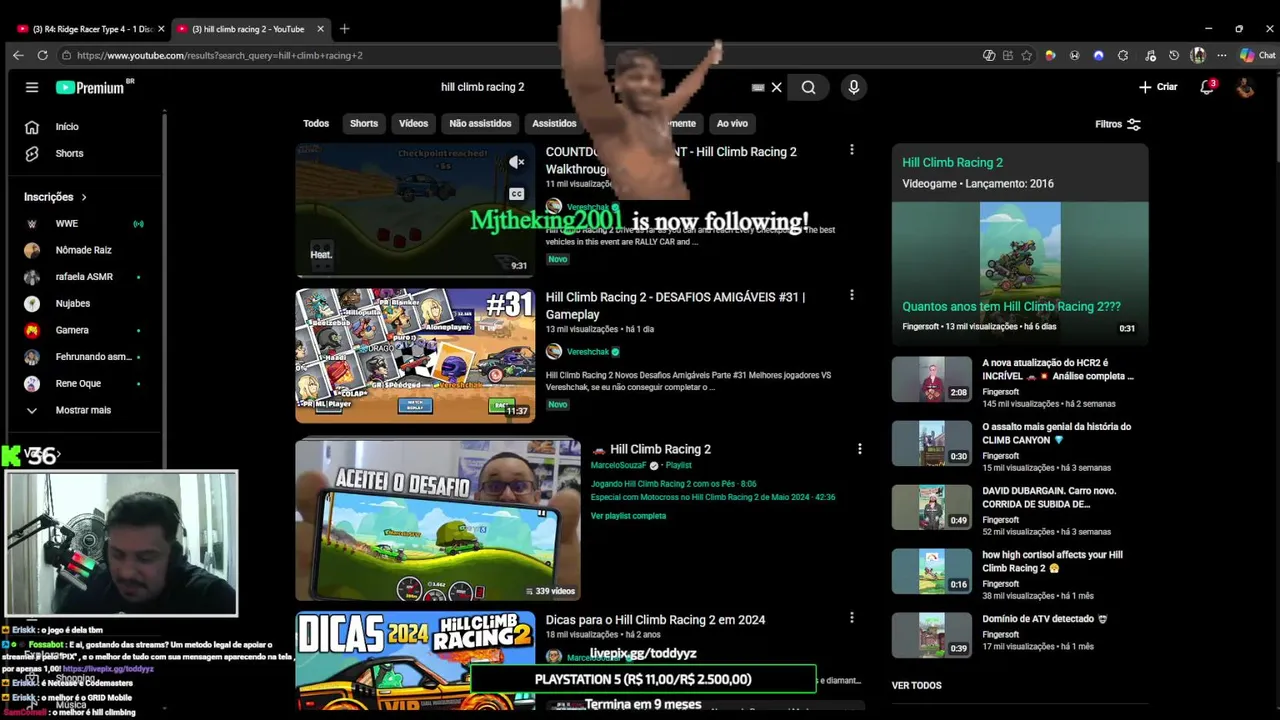Image resolution: width=1280 pixels, height=720 pixels.
Task: Open options menu for Dicas 2024 video
Action: [852, 618]
